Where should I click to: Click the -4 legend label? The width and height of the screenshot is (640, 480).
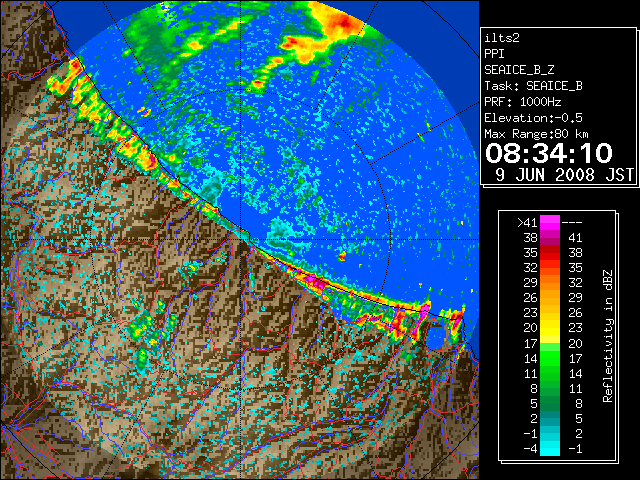(531, 449)
